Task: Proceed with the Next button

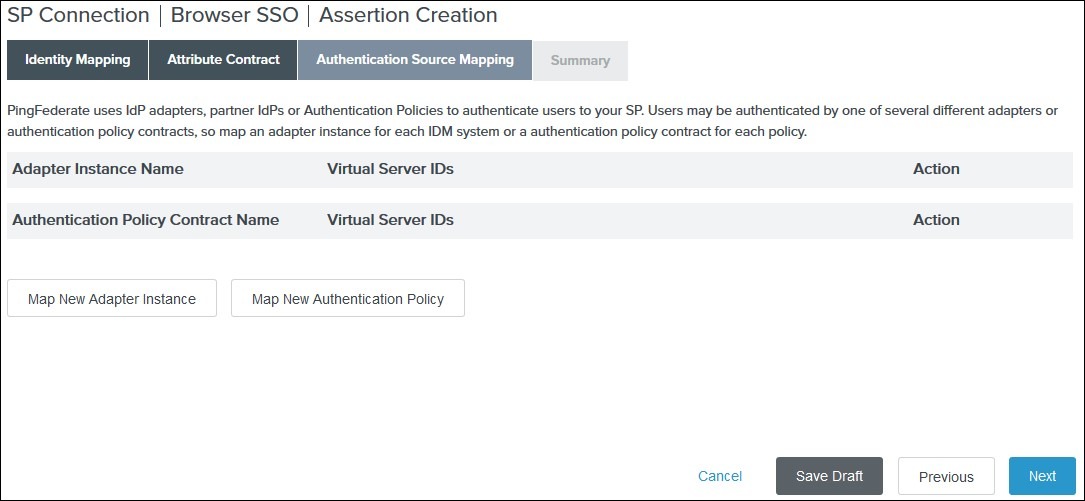Action: [1042, 477]
